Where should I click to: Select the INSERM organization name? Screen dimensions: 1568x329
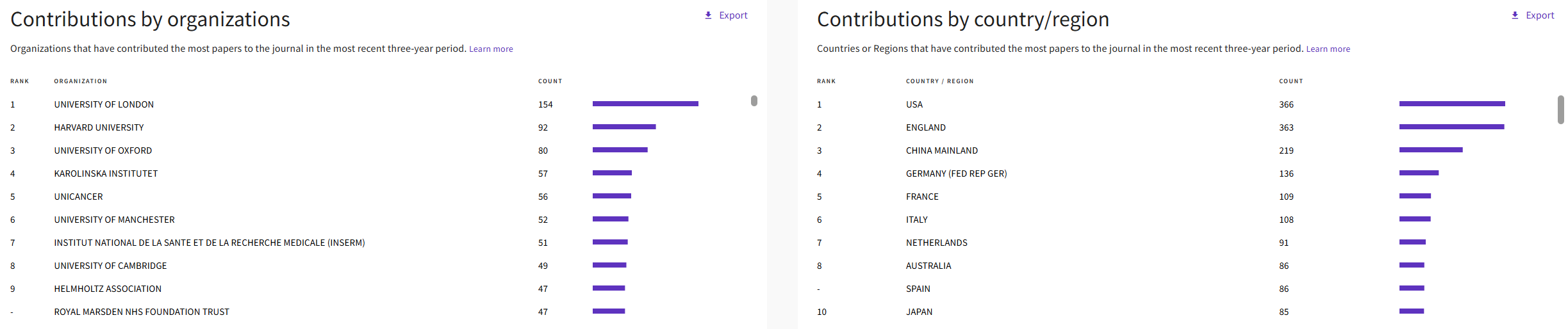pyautogui.click(x=210, y=243)
